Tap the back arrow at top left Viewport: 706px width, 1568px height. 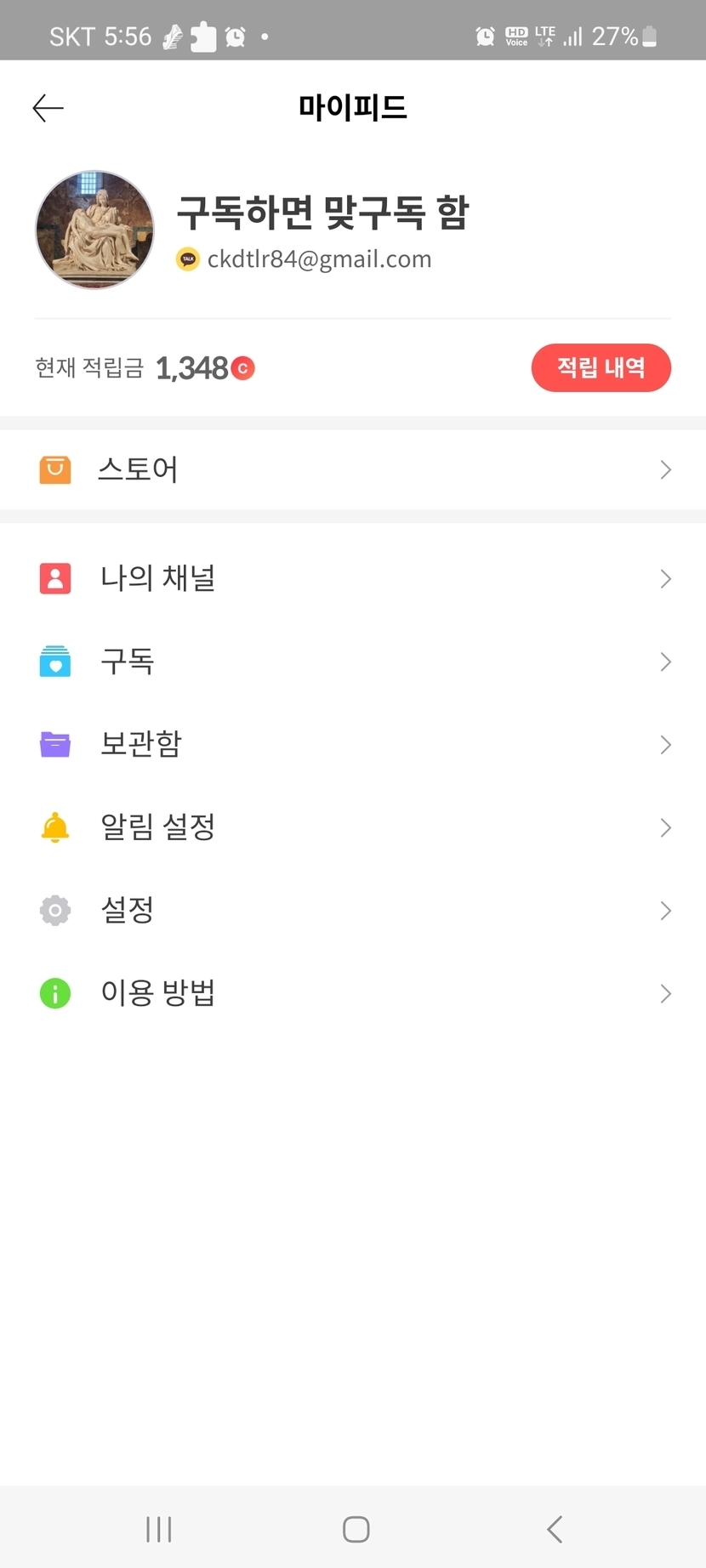coord(48,108)
